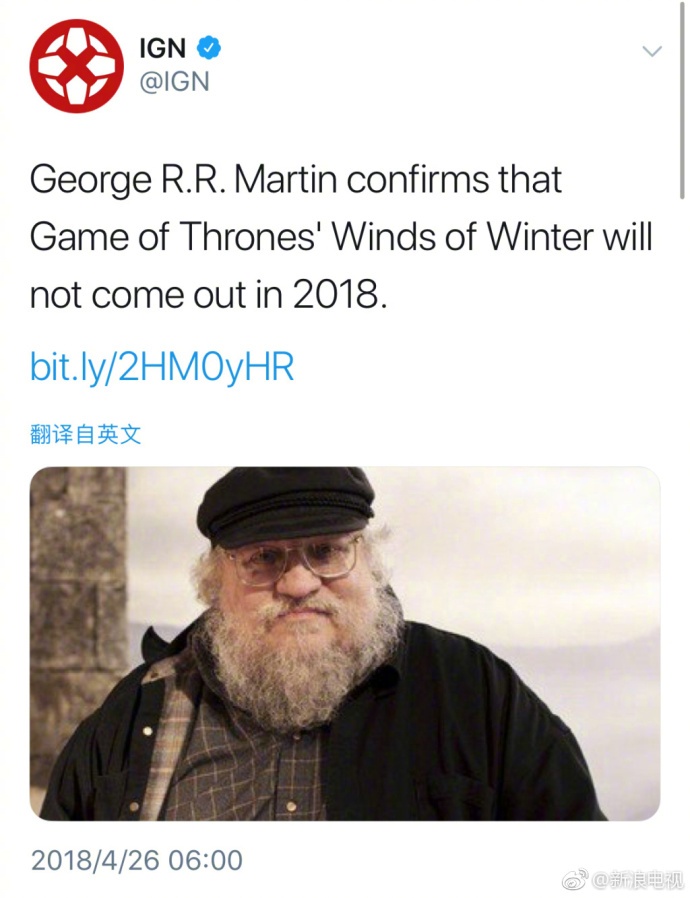Open the IGN profile avatar
690x898 pixels.
76,66
